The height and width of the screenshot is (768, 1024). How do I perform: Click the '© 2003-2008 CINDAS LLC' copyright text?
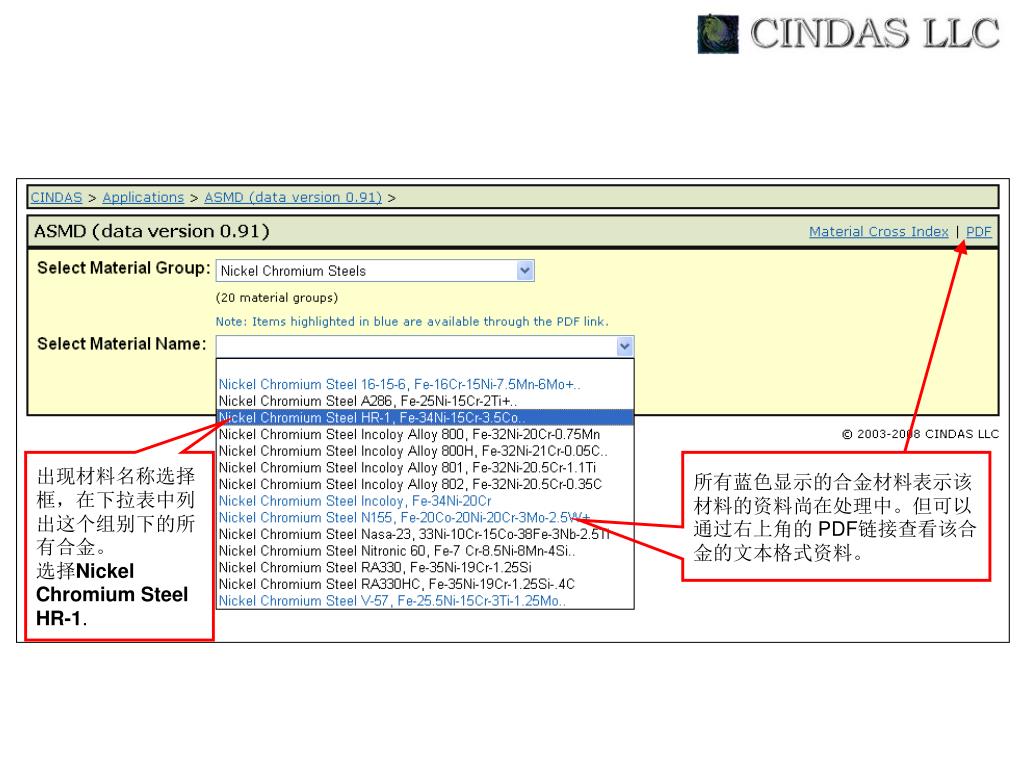pyautogui.click(x=920, y=434)
